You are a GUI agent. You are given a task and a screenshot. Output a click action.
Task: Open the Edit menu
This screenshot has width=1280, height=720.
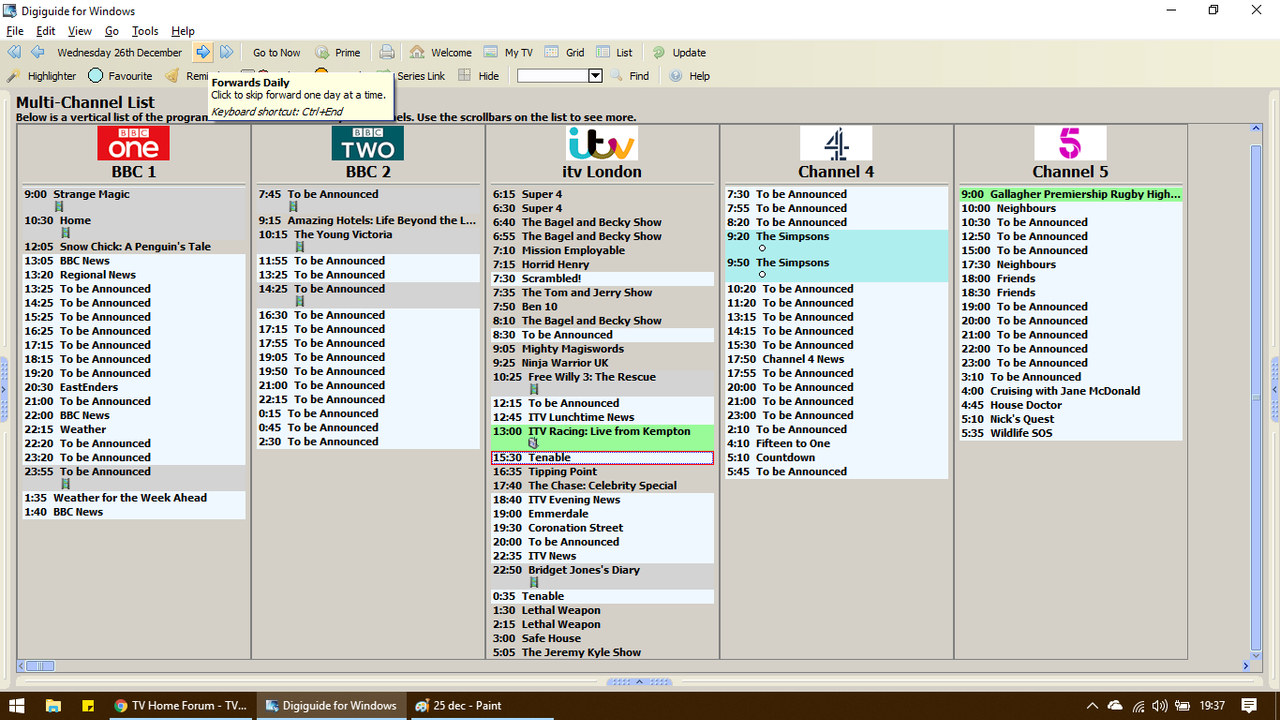[x=46, y=31]
